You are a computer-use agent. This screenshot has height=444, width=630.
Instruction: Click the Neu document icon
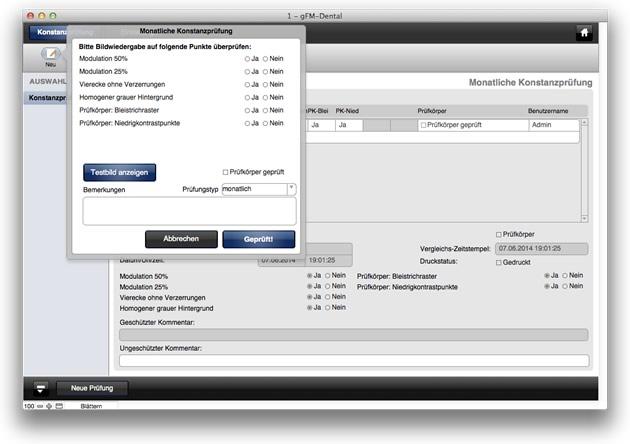point(51,53)
